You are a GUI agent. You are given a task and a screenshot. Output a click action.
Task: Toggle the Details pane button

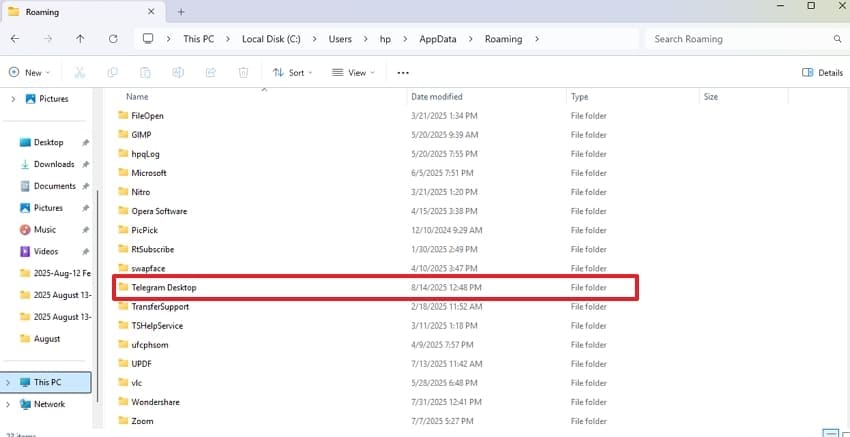pyautogui.click(x=822, y=73)
